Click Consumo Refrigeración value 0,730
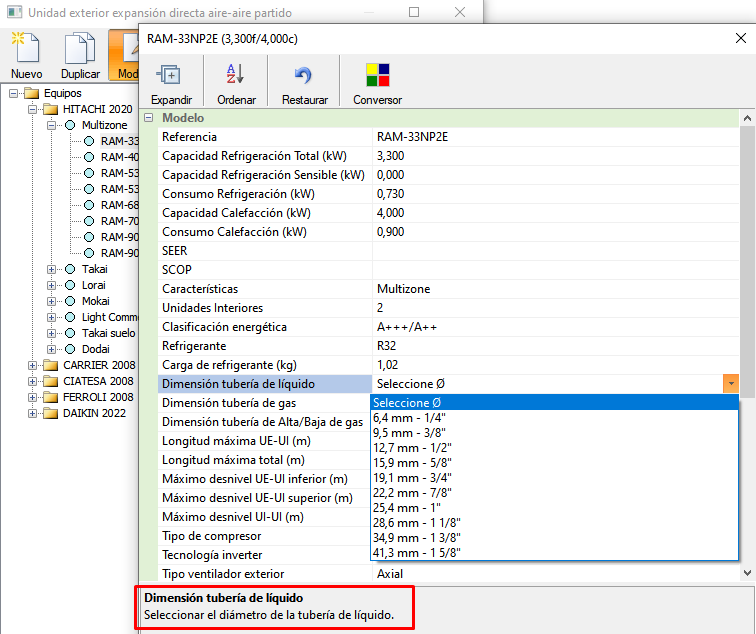The width and height of the screenshot is (756, 634). [555, 194]
